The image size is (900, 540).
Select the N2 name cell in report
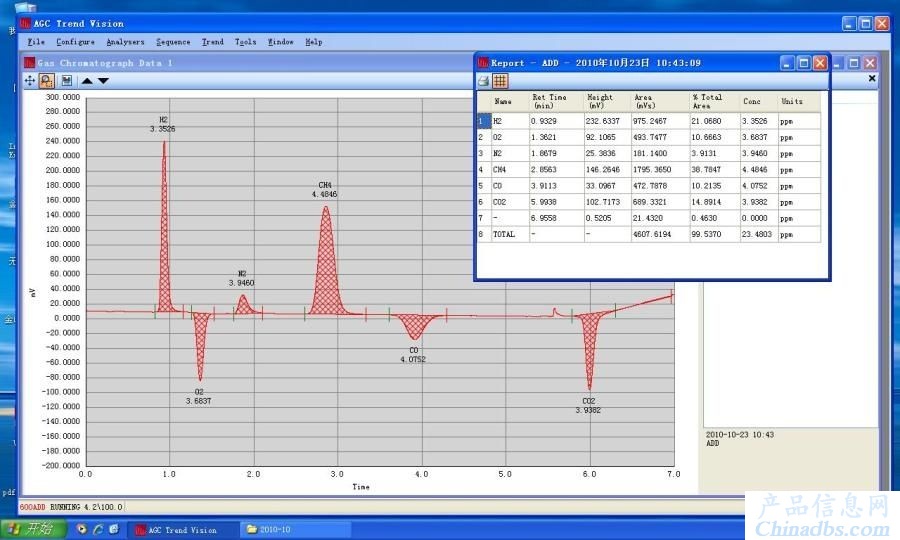pyautogui.click(x=510, y=153)
